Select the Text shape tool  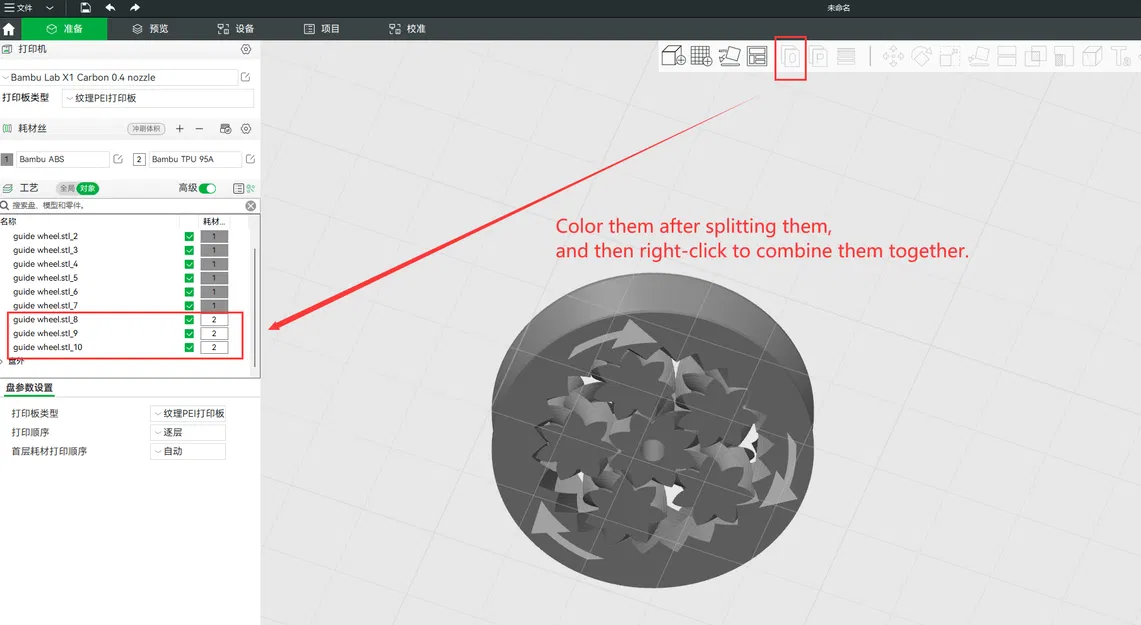(1120, 56)
